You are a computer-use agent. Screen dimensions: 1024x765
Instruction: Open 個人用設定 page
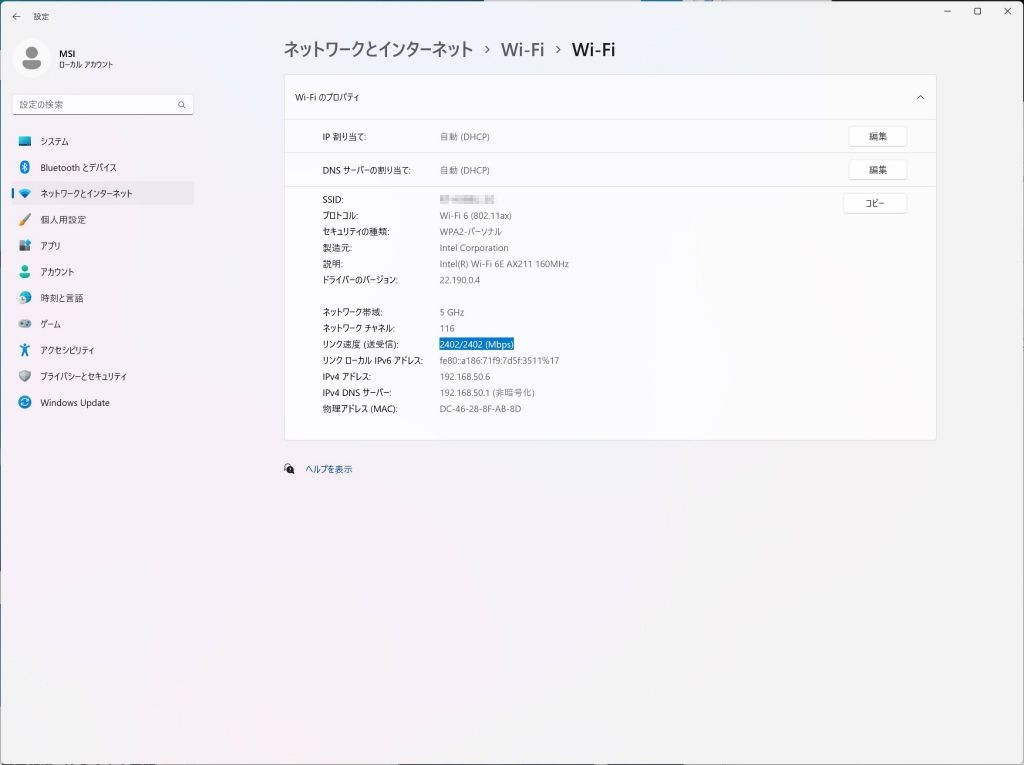tap(103, 220)
